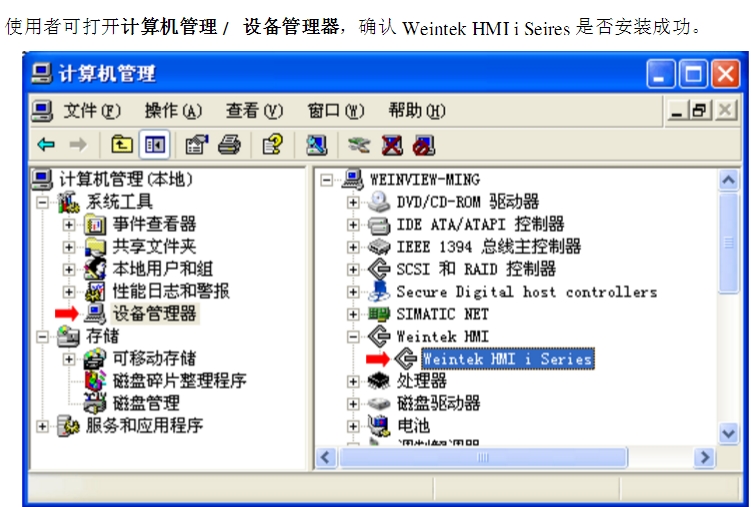Minimize the inner MMC child window

pyautogui.click(x=677, y=111)
